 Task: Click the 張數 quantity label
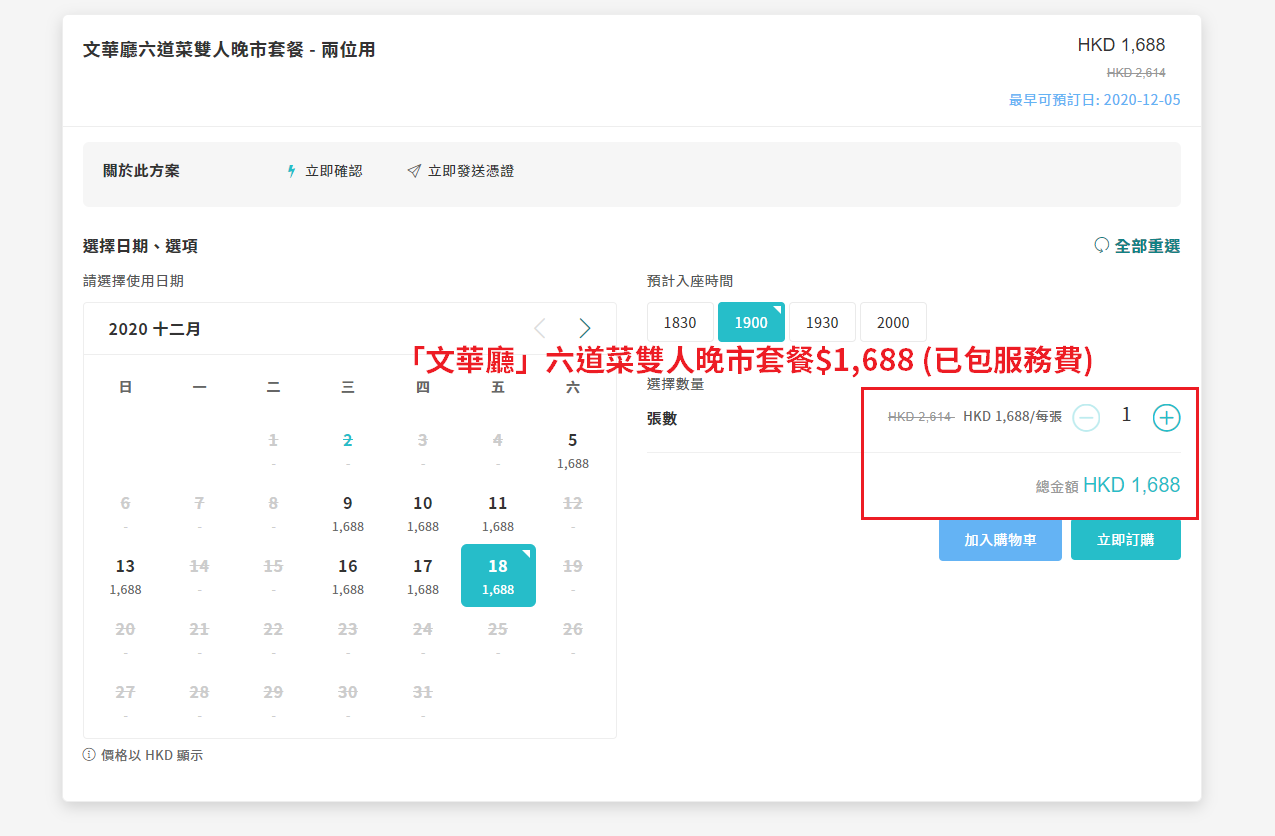[662, 418]
